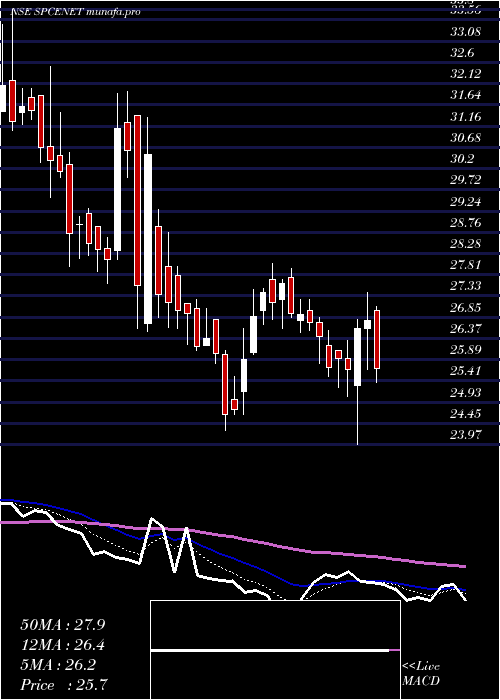Click the 50MA : 27.9 readout

pos(62,625)
